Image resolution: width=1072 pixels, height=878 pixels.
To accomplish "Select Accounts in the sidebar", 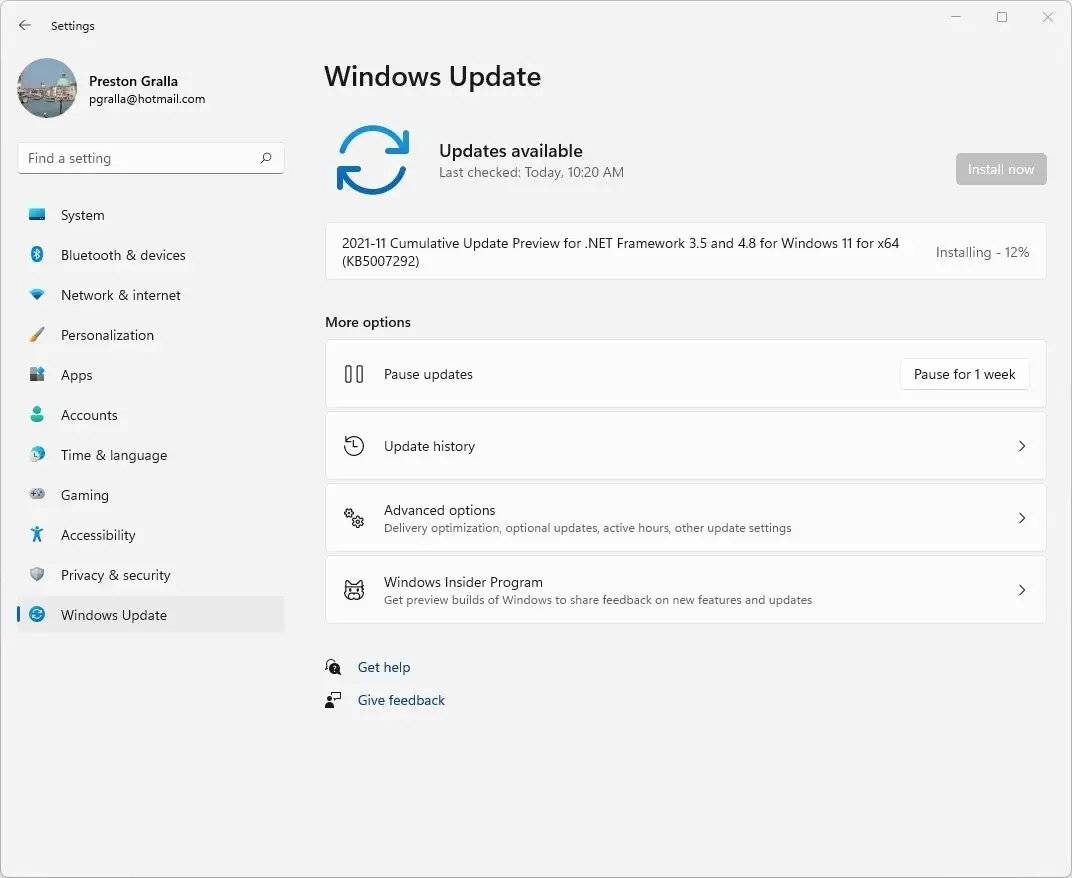I will [150, 414].
